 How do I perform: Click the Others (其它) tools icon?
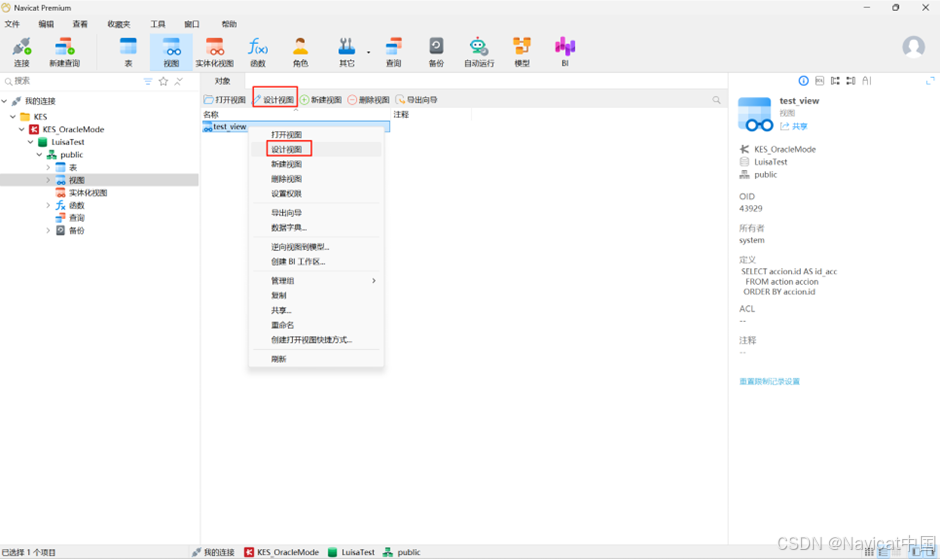(347, 52)
